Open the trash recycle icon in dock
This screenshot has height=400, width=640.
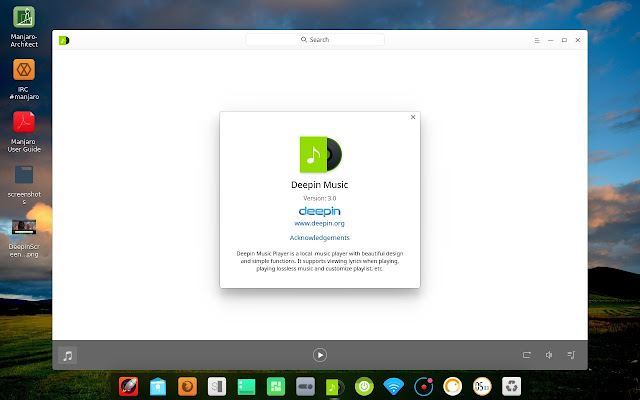511,386
